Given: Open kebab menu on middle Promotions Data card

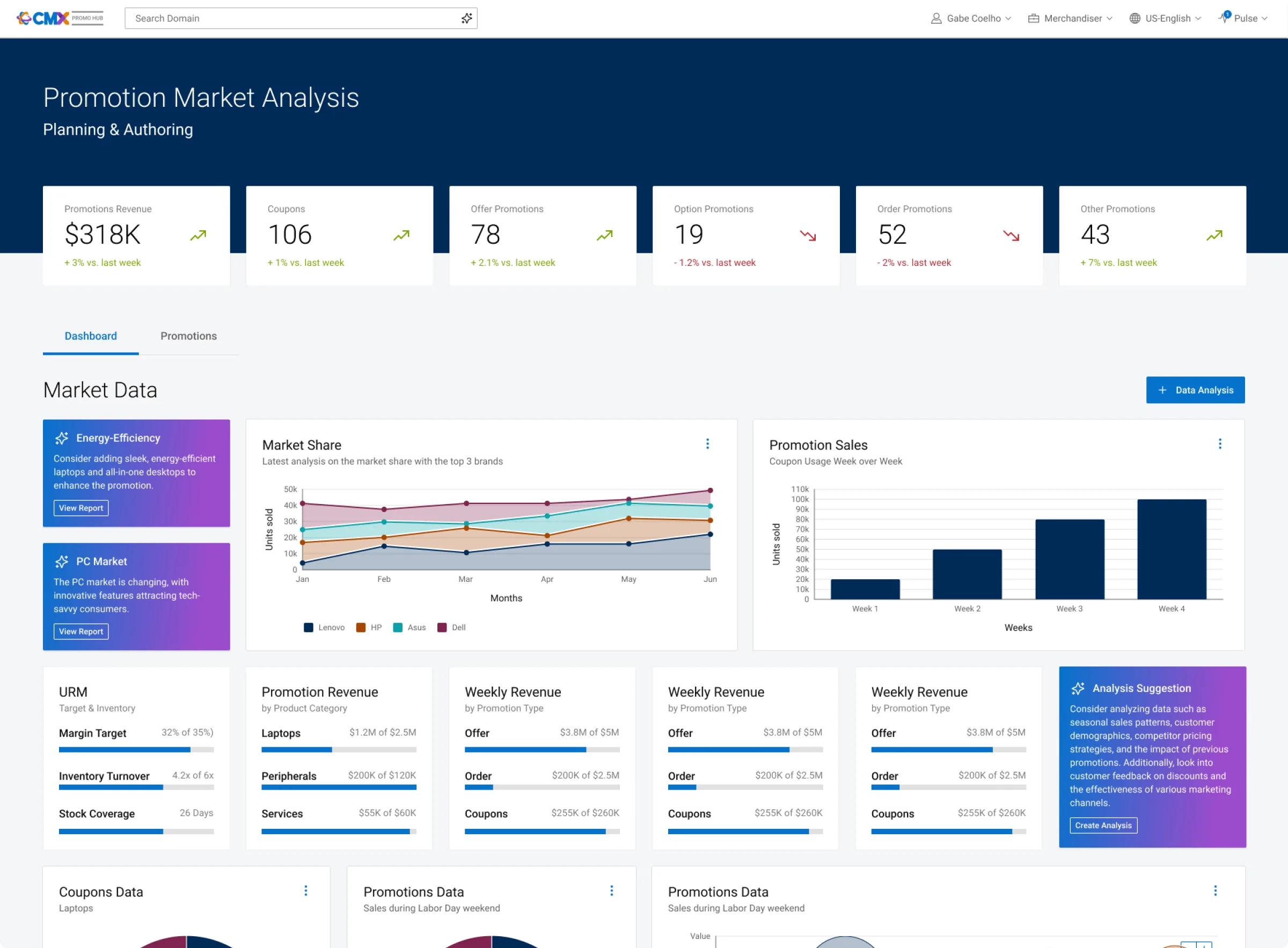Looking at the screenshot, I should coord(612,890).
